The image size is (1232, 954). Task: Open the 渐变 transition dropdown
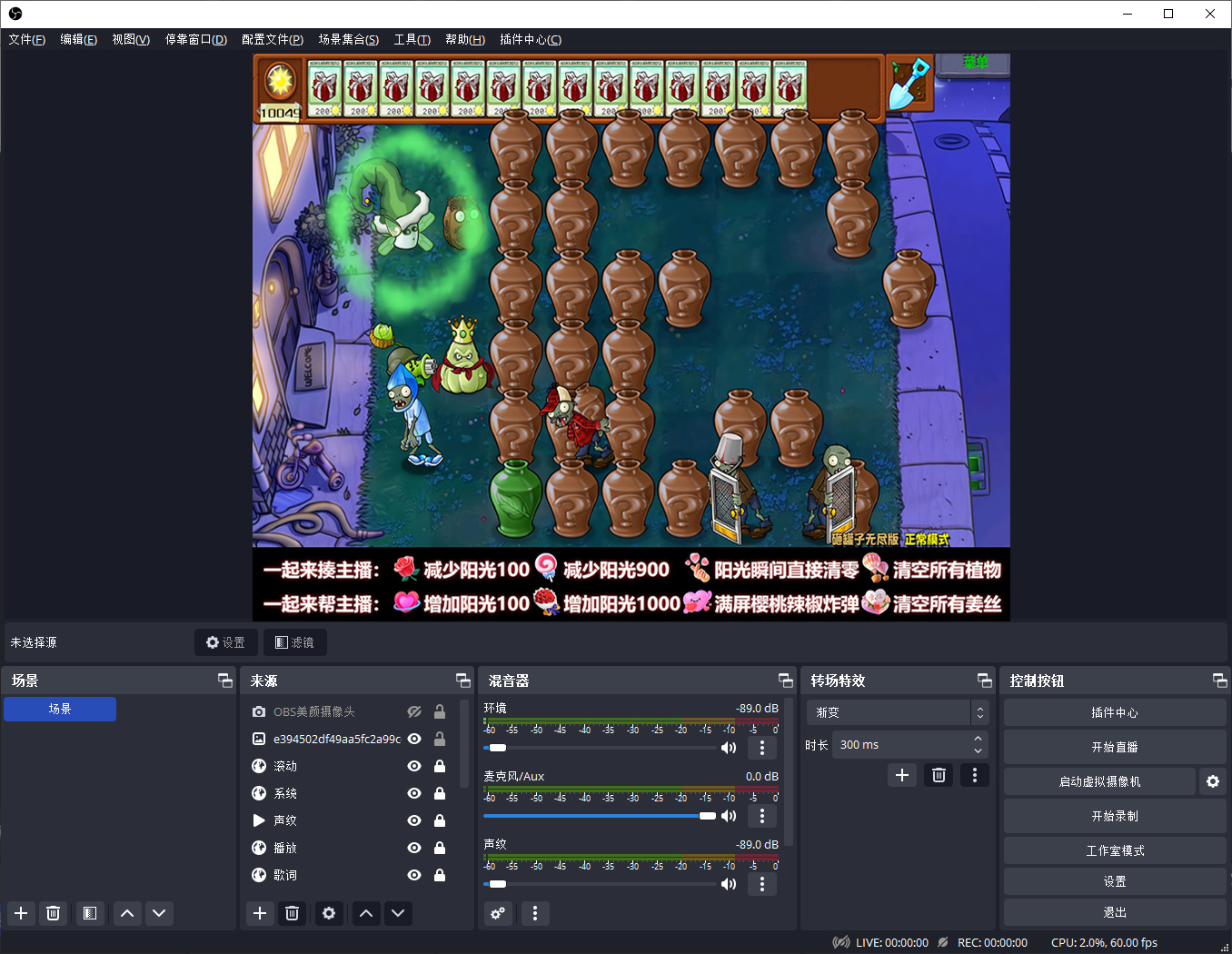tap(896, 712)
